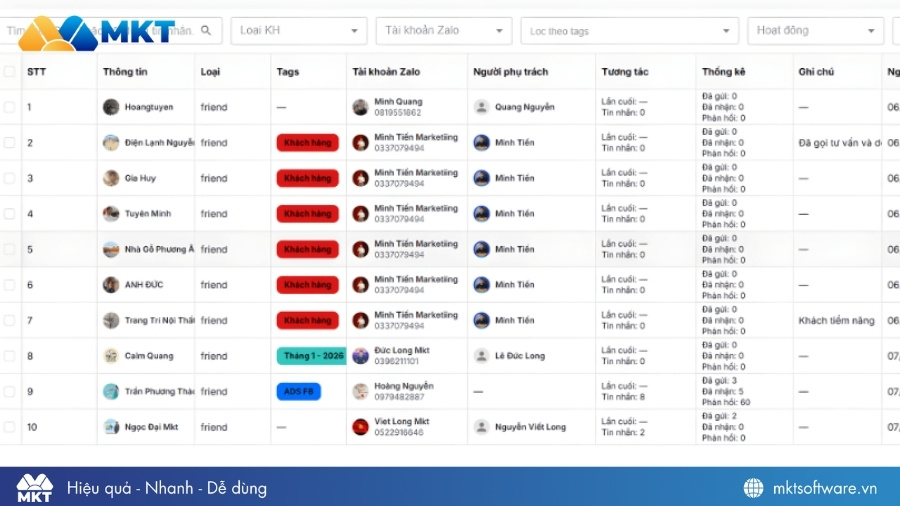This screenshot has height=506, width=900.
Task: Click the Tags column header
Action: click(288, 72)
